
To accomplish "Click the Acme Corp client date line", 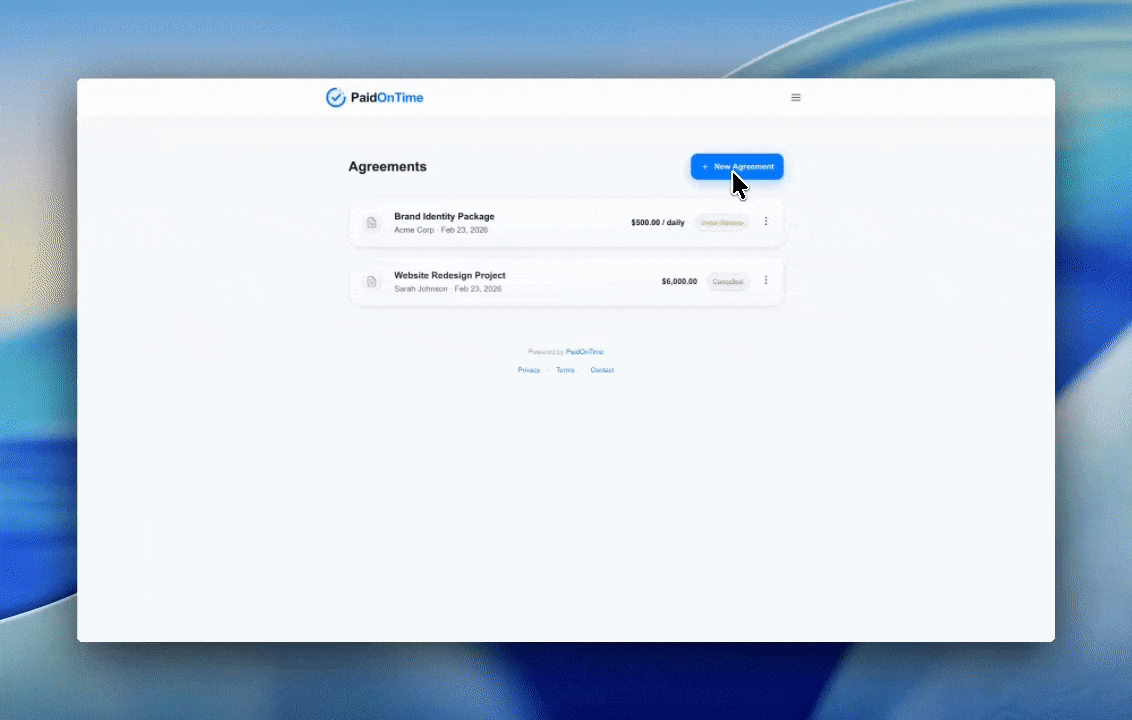I will [441, 230].
